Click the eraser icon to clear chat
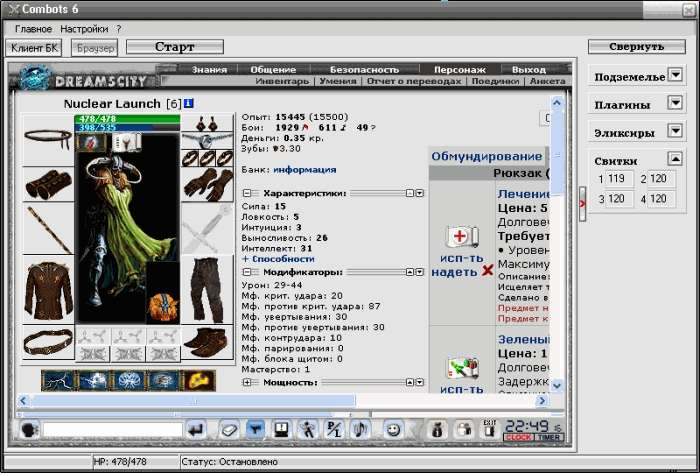700x473 pixels. pos(229,430)
